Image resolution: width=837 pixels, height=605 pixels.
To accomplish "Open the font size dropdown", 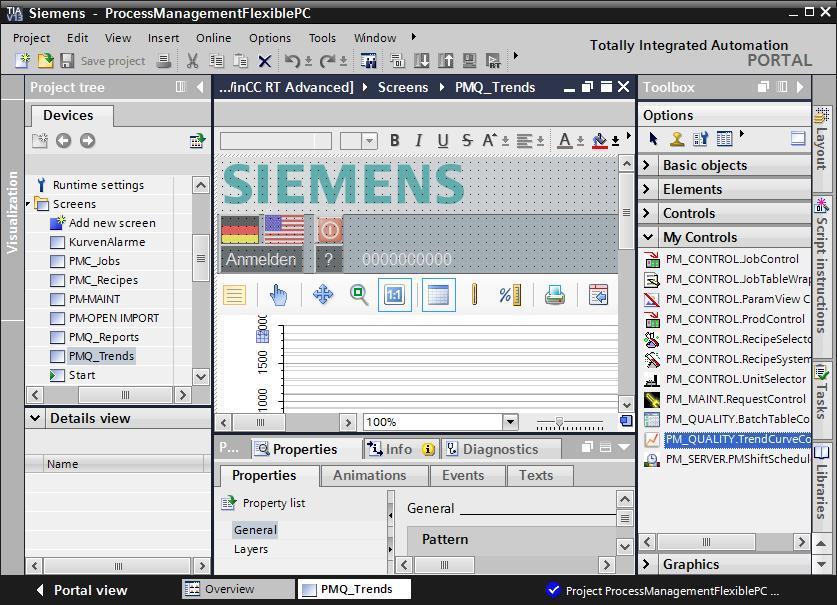I will point(369,141).
